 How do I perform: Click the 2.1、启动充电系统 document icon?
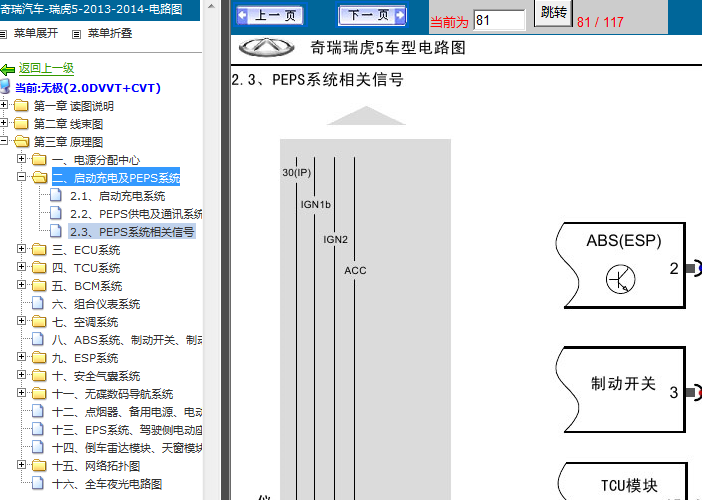tap(56, 195)
